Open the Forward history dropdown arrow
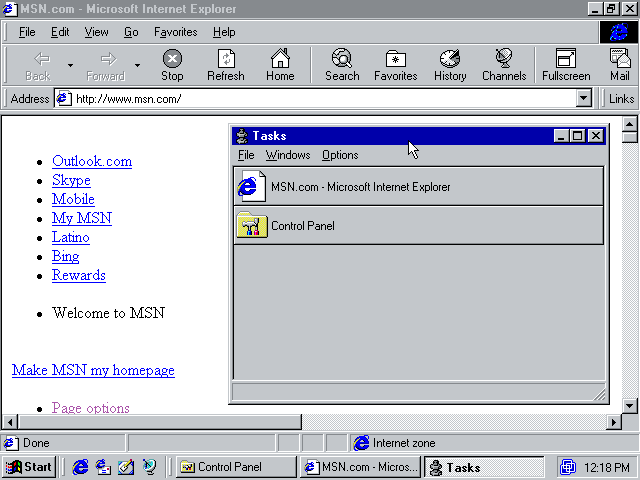 tap(138, 65)
